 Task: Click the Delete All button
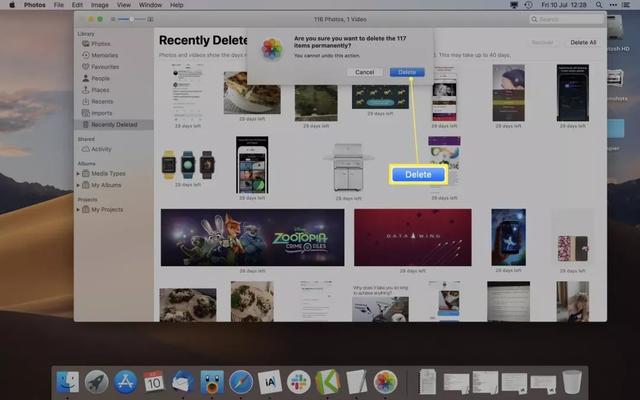[583, 42]
